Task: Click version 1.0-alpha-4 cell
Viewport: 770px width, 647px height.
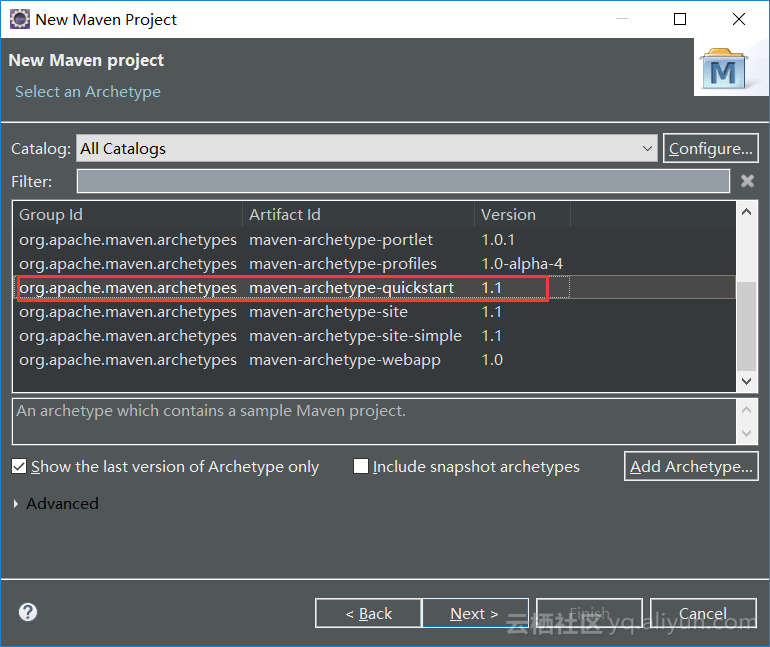Action: (x=522, y=264)
